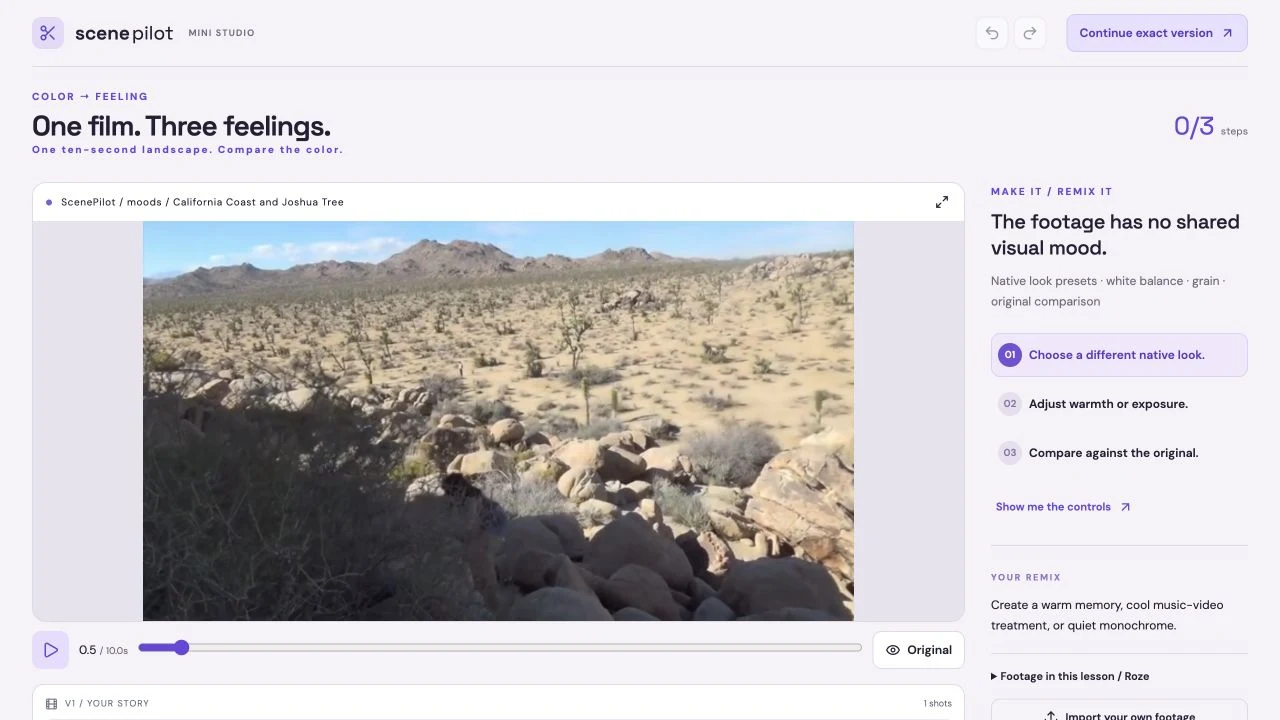Click the playback scrubber handle
1280x720 pixels.
[x=181, y=648]
